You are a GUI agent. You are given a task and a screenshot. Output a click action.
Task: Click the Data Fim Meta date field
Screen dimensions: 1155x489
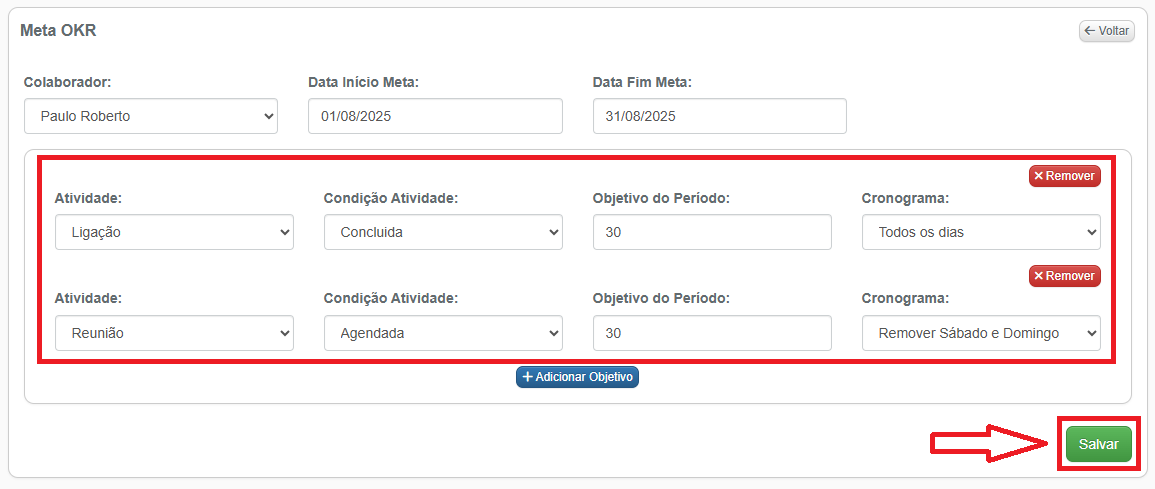719,116
